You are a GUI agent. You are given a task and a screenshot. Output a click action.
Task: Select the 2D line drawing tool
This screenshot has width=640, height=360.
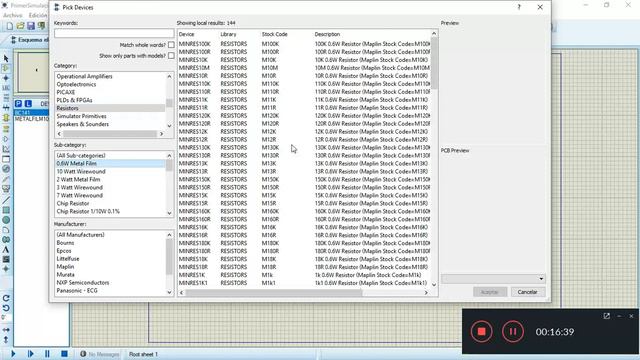pos(6,200)
